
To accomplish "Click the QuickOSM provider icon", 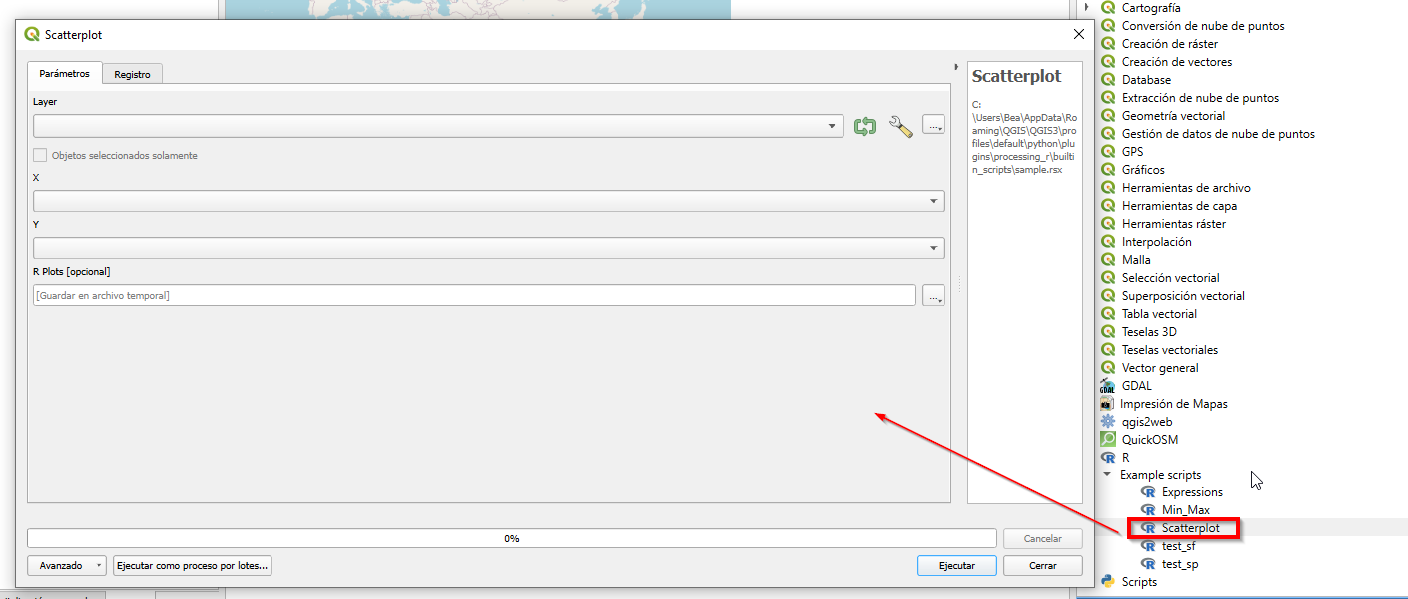I will 1108,440.
